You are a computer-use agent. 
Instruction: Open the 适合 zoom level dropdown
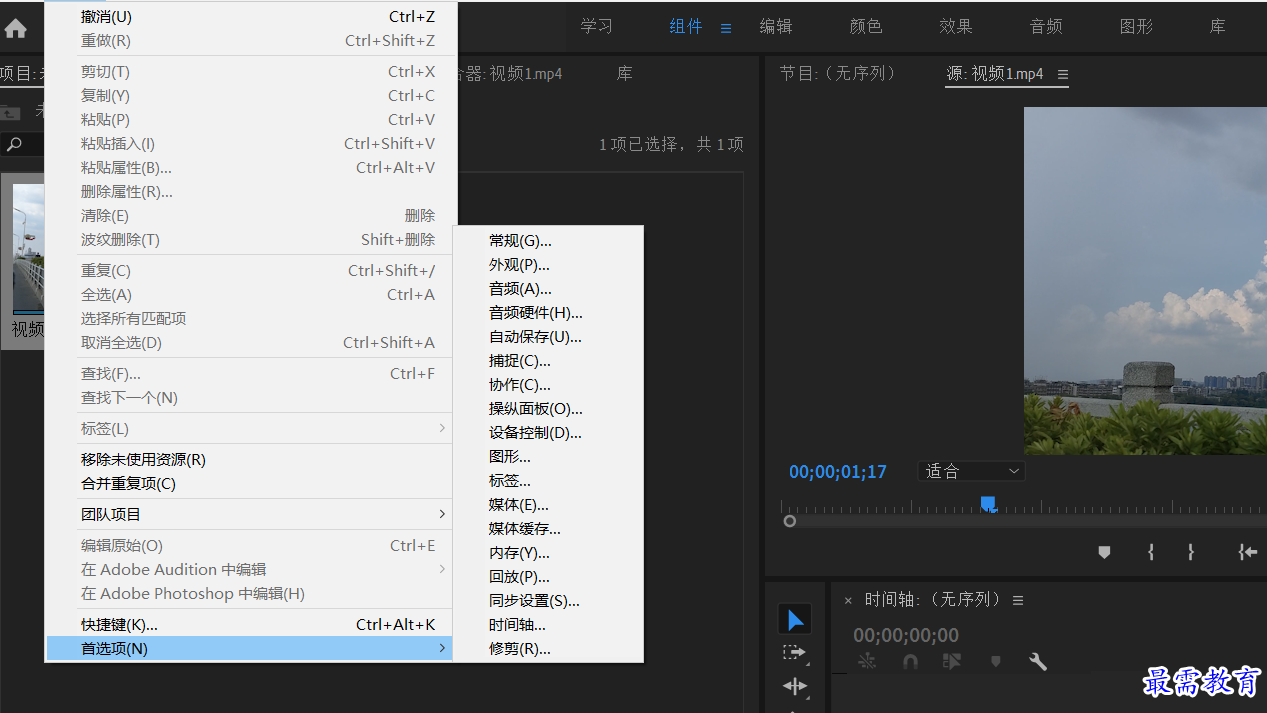point(972,471)
